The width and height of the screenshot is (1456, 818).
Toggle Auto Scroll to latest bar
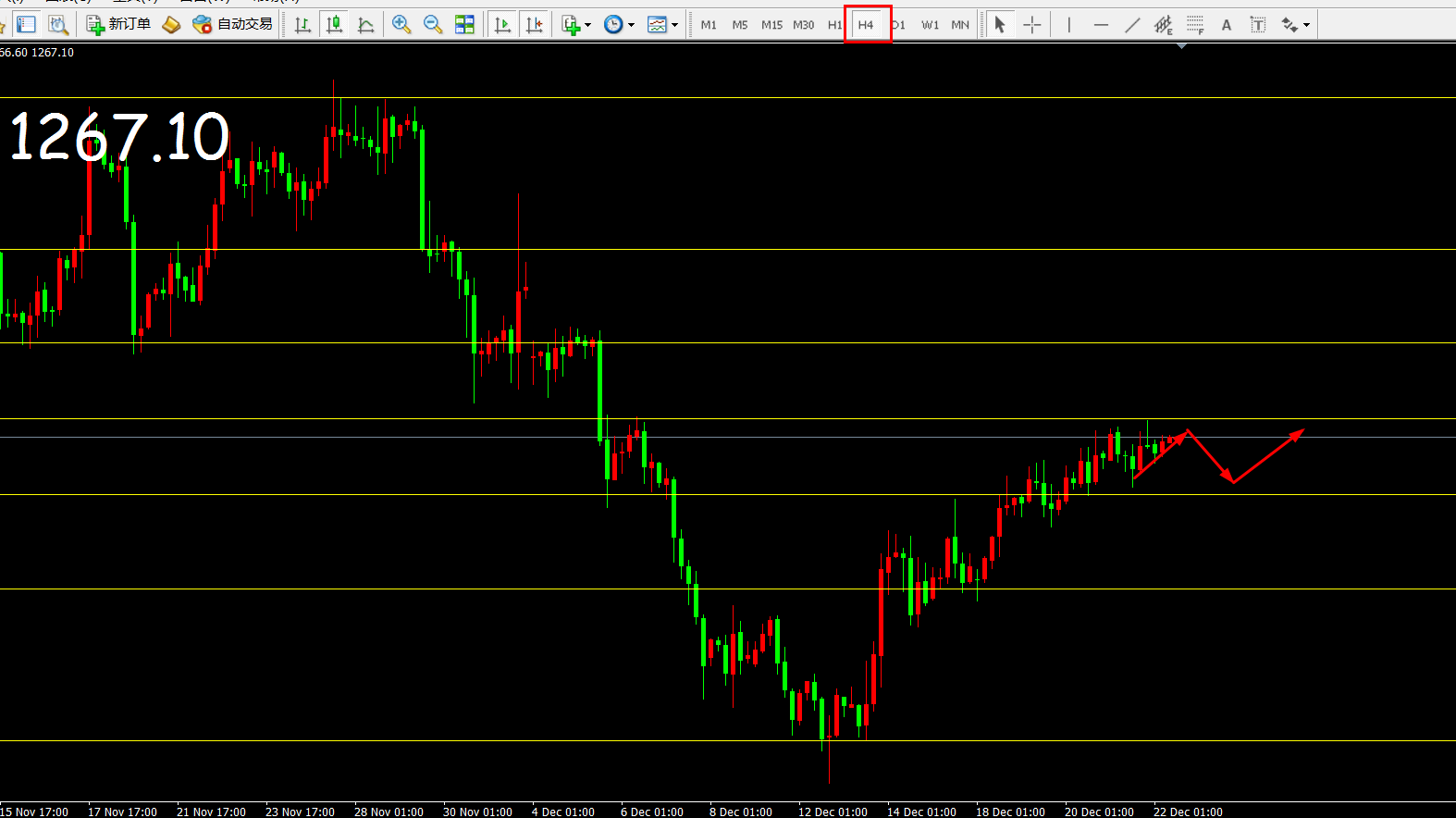click(x=502, y=25)
